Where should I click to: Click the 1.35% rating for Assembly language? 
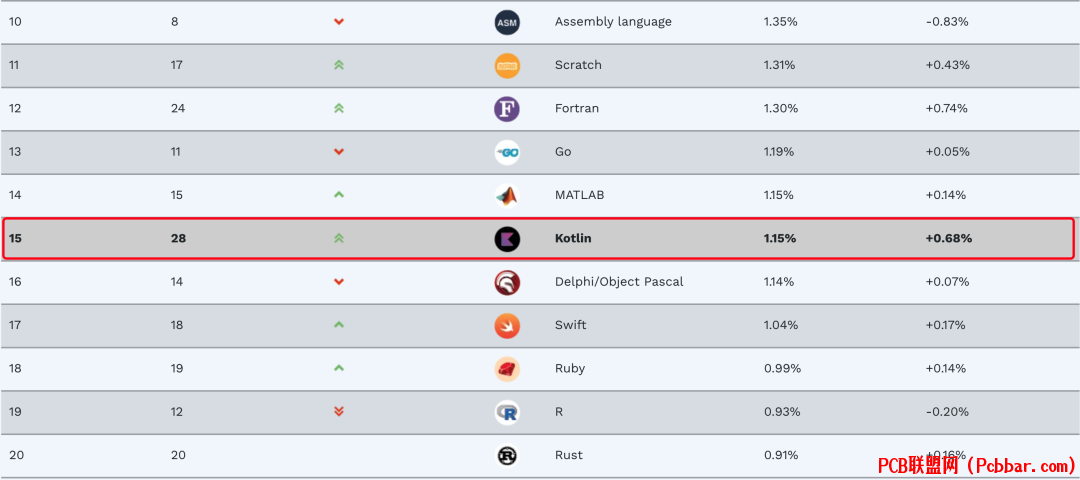coord(780,21)
